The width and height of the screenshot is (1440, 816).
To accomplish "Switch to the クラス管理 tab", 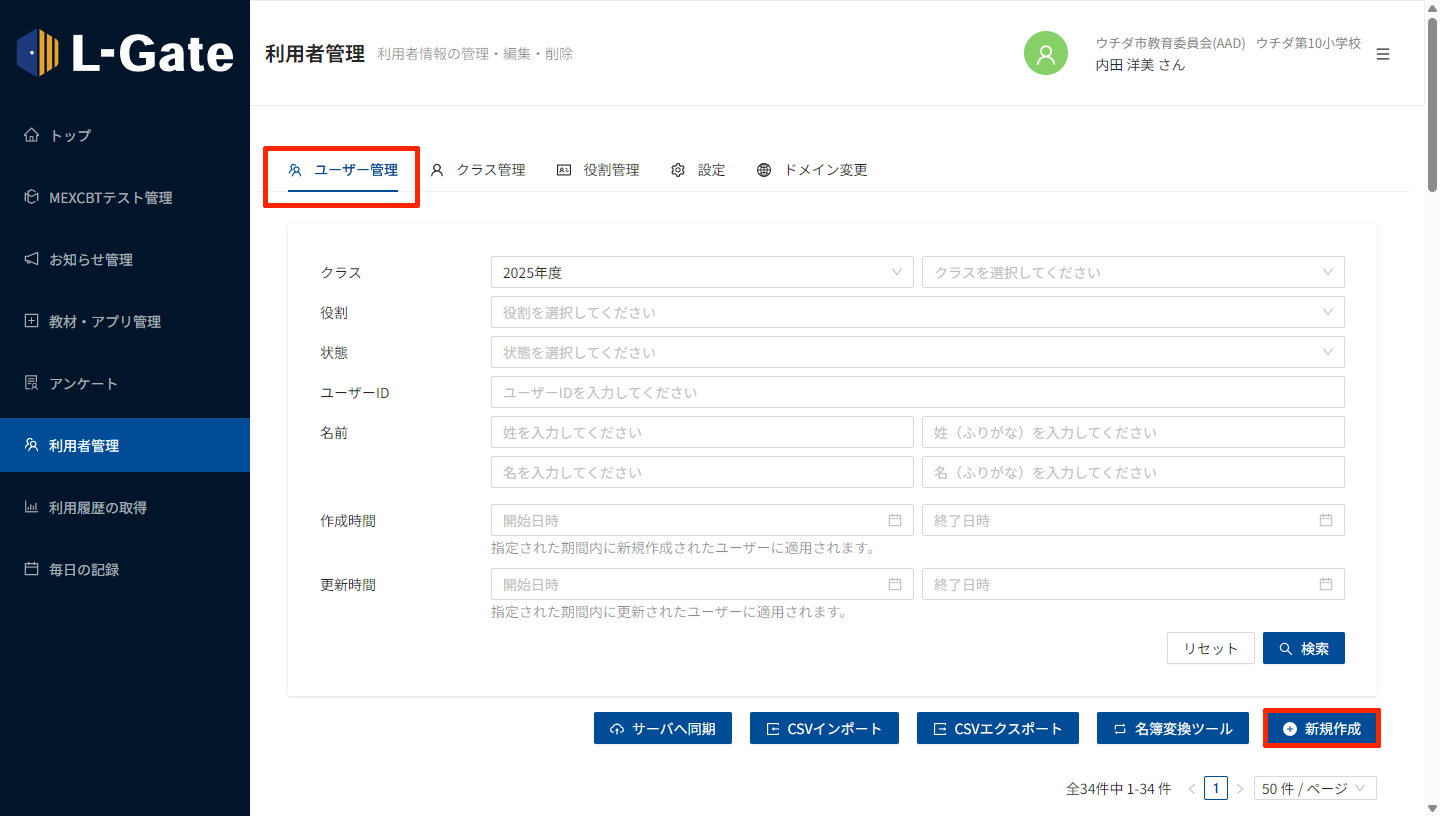I will click(x=478, y=170).
